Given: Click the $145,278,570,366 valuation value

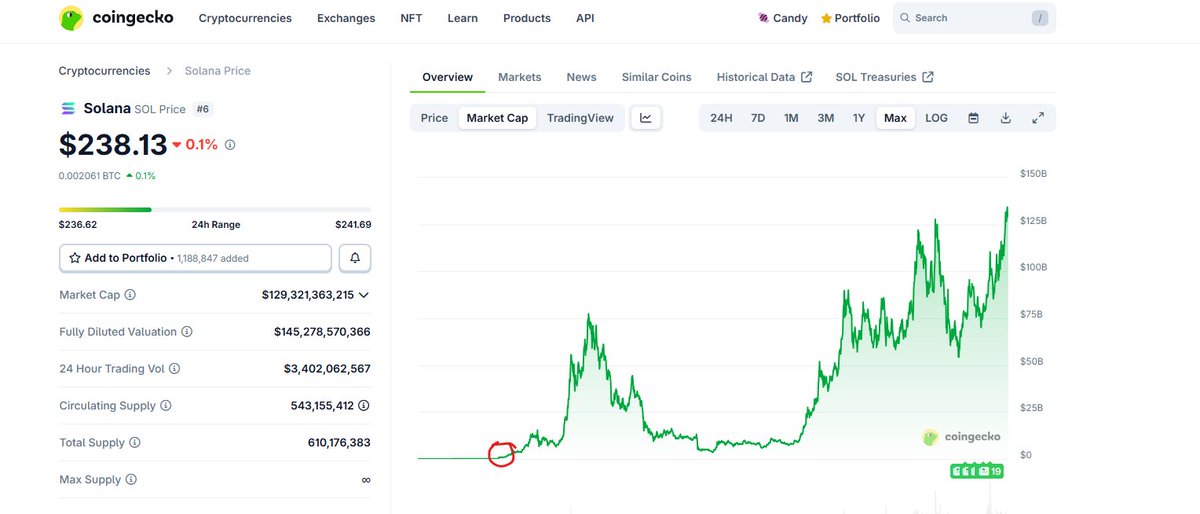Looking at the screenshot, I should coord(322,332).
